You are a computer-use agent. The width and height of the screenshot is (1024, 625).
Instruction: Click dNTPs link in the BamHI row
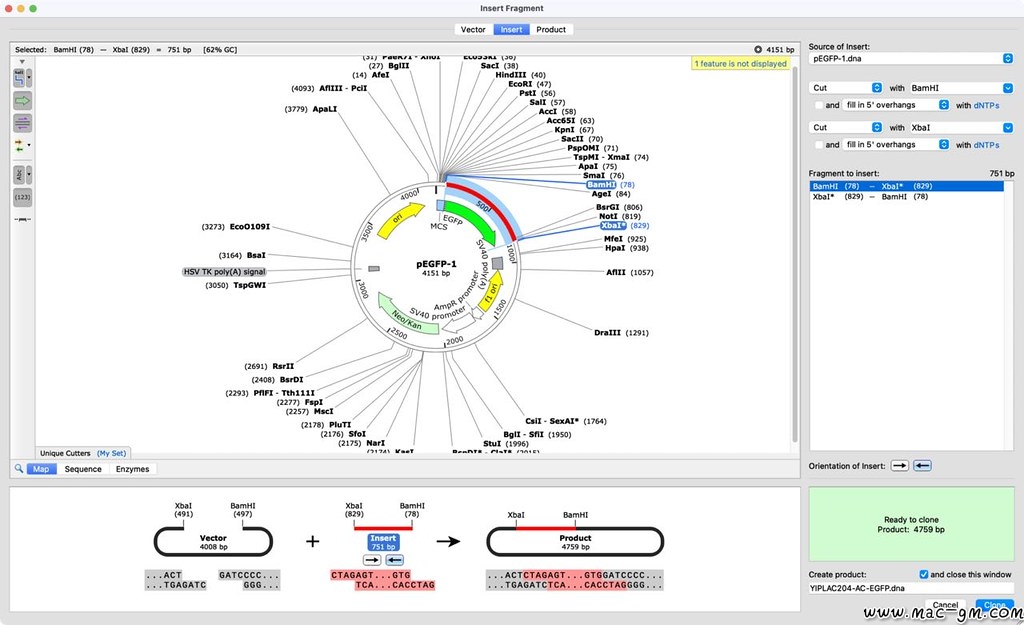click(x=986, y=105)
